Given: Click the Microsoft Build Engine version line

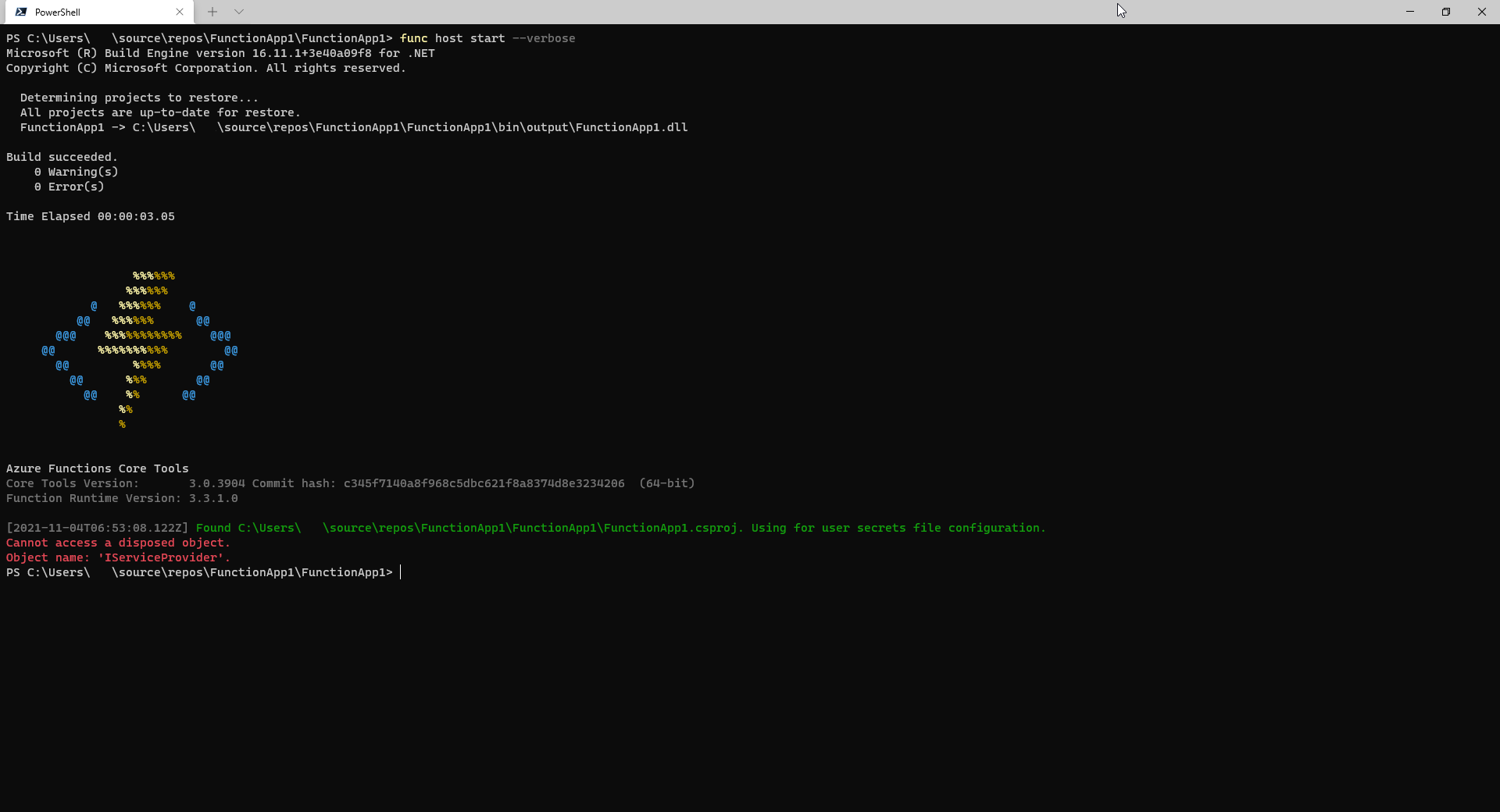Looking at the screenshot, I should click(219, 53).
